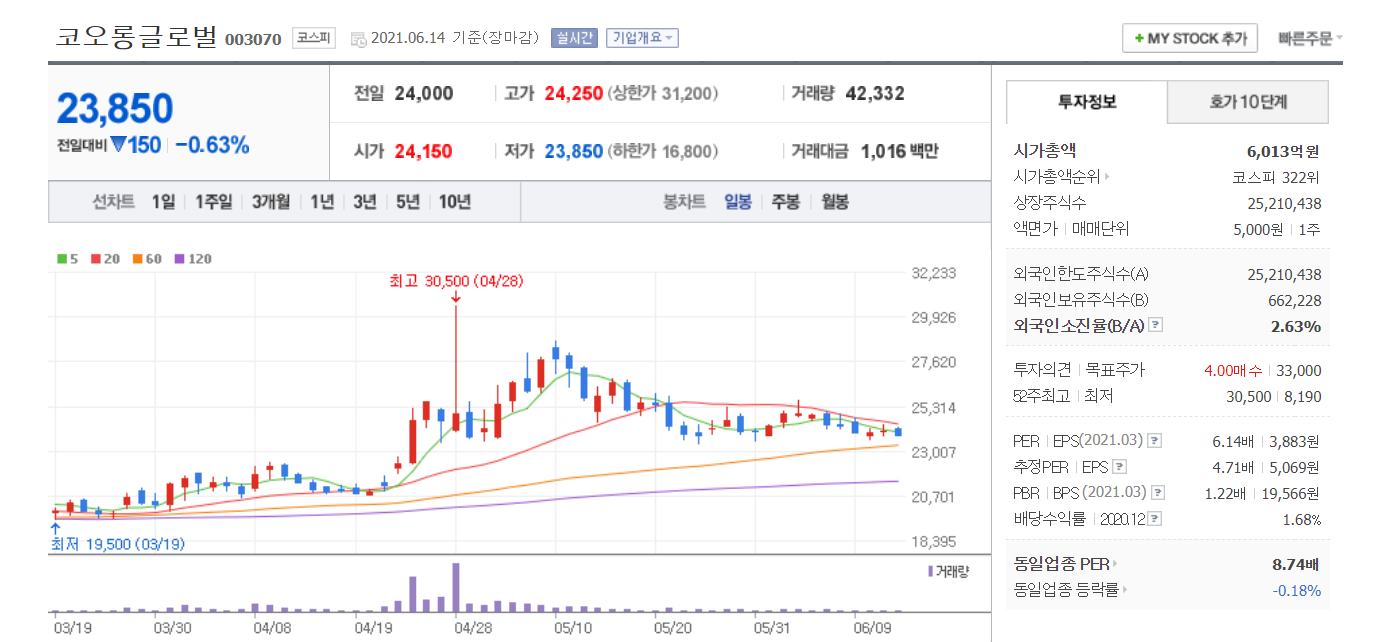Click the help icon beside 배당수익률 2020.12
Viewport: 1382px width, 642px height.
[1155, 519]
